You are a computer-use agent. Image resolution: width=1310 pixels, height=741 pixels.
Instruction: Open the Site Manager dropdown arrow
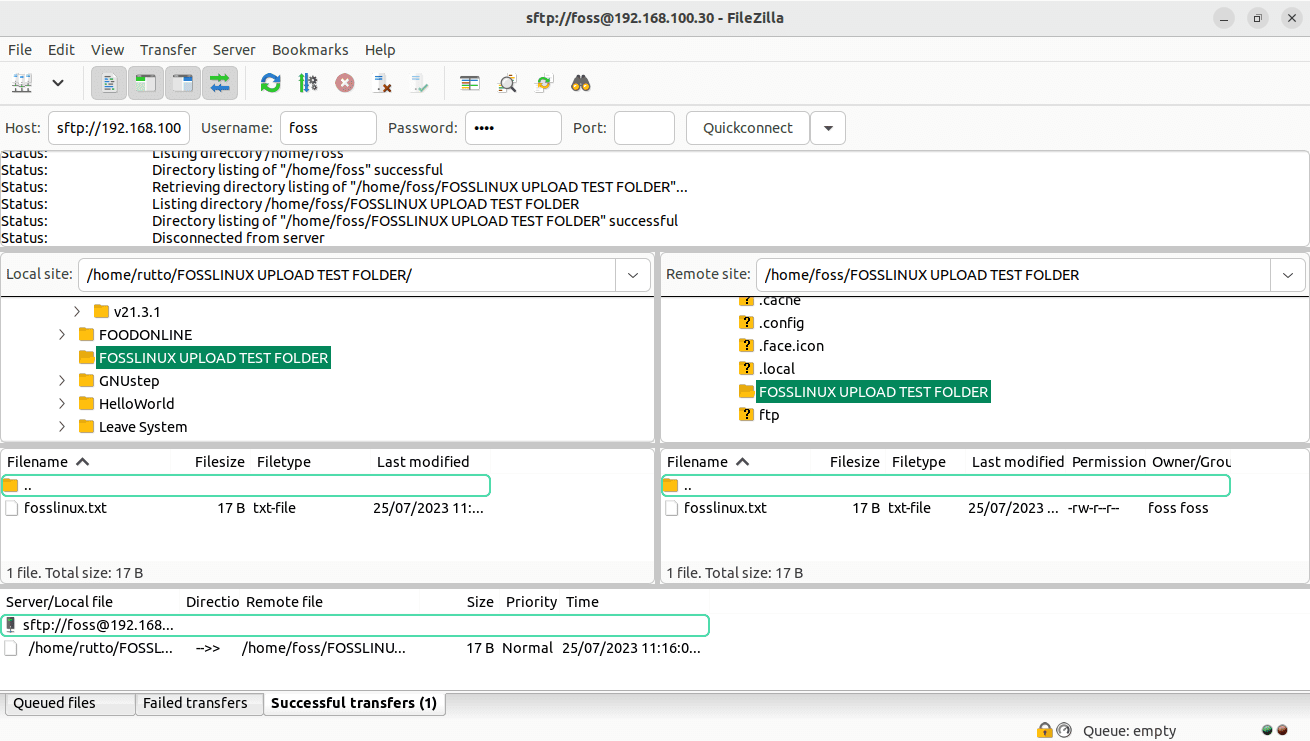[x=58, y=83]
